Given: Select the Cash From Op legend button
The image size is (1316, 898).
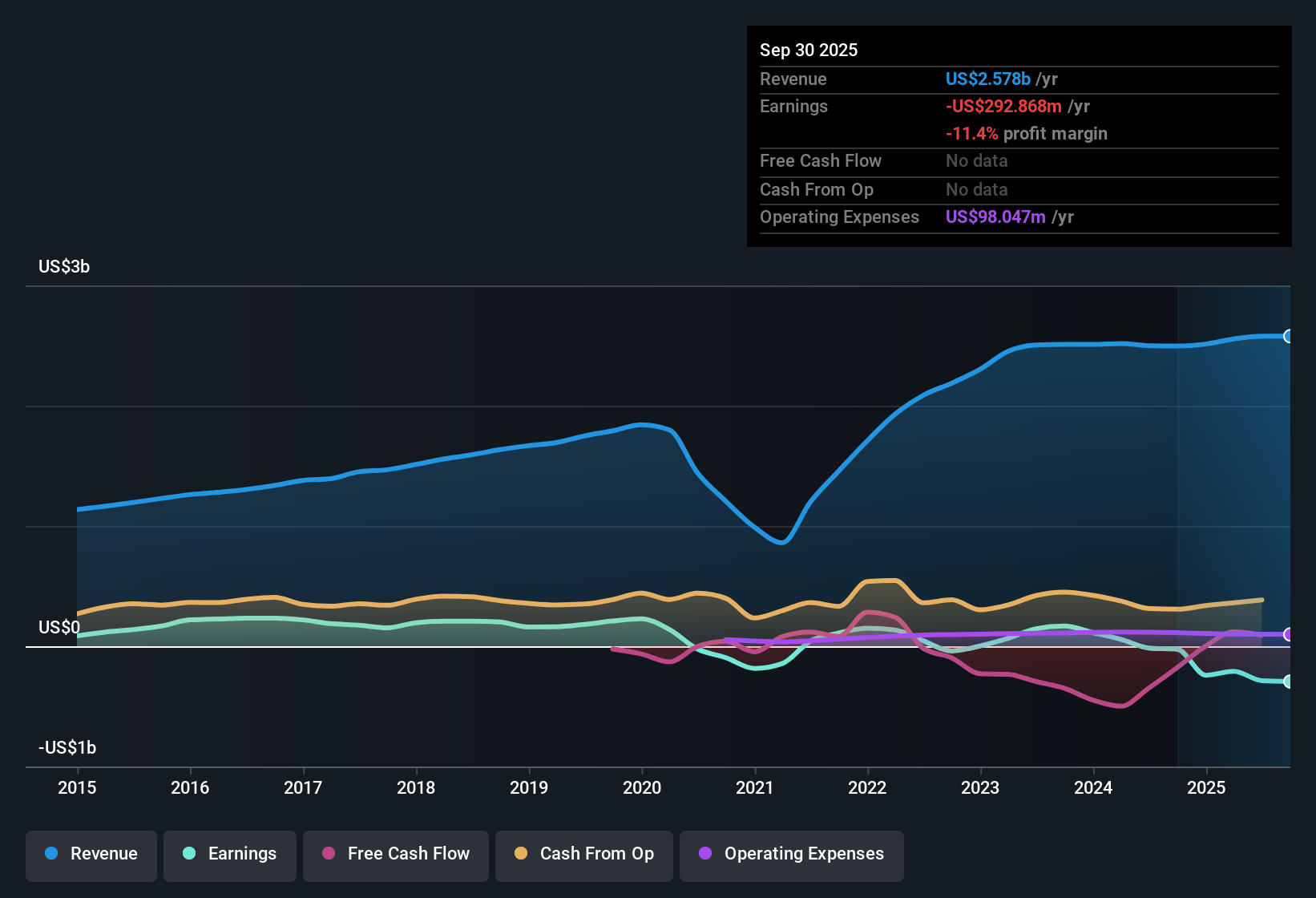Looking at the screenshot, I should [x=583, y=854].
